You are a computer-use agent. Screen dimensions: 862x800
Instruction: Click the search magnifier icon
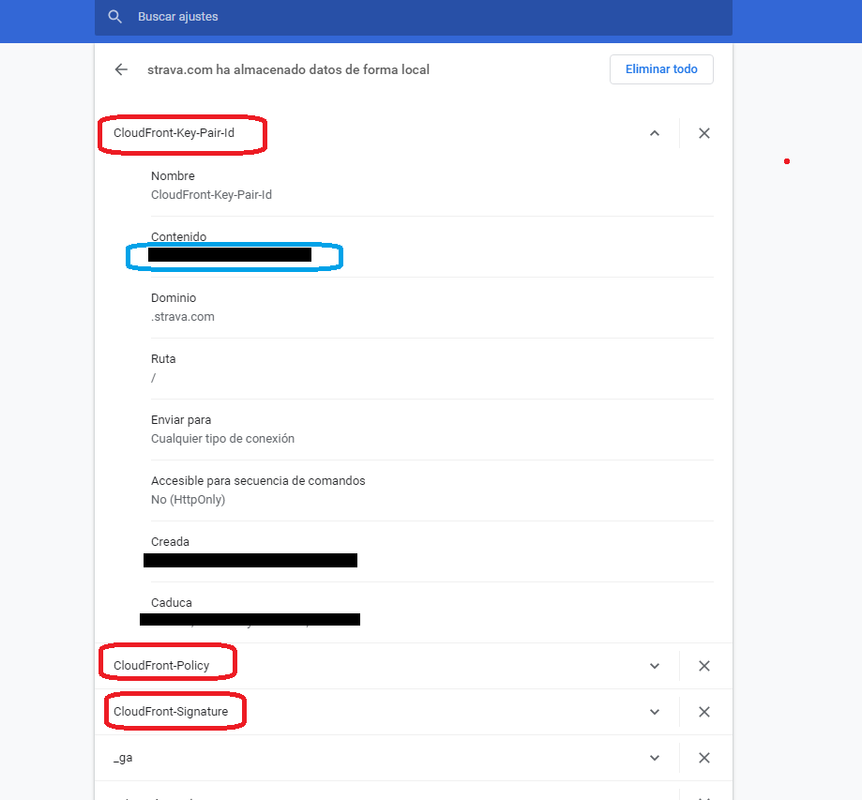coord(114,16)
